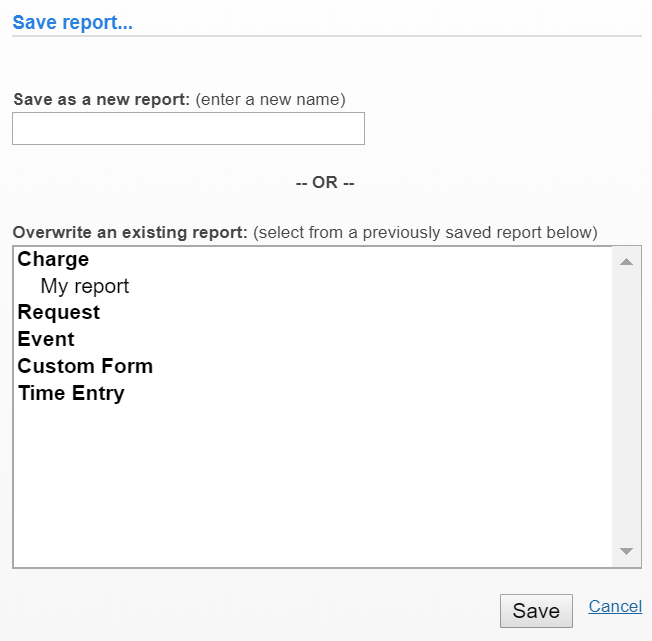Click the new report name text field
The image size is (652, 641).
[188, 129]
